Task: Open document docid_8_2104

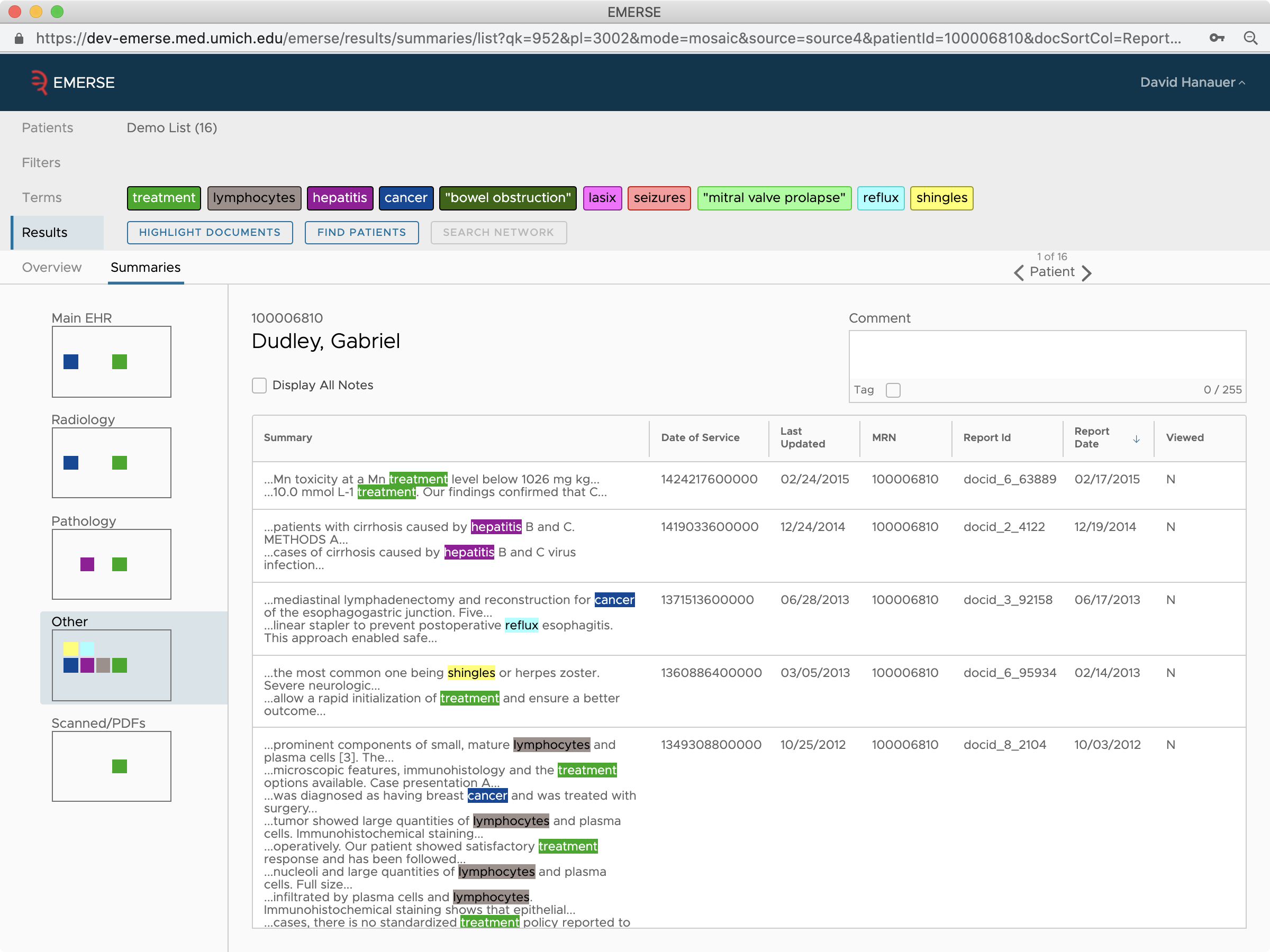Action: tap(1004, 744)
